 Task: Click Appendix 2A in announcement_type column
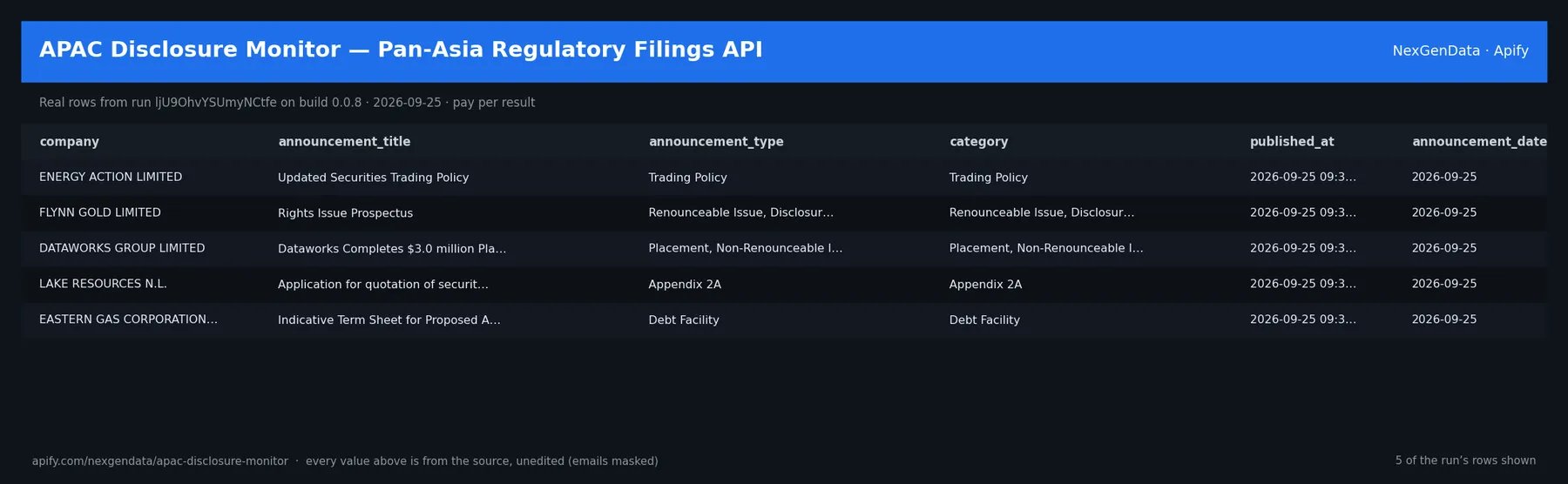tap(685, 285)
